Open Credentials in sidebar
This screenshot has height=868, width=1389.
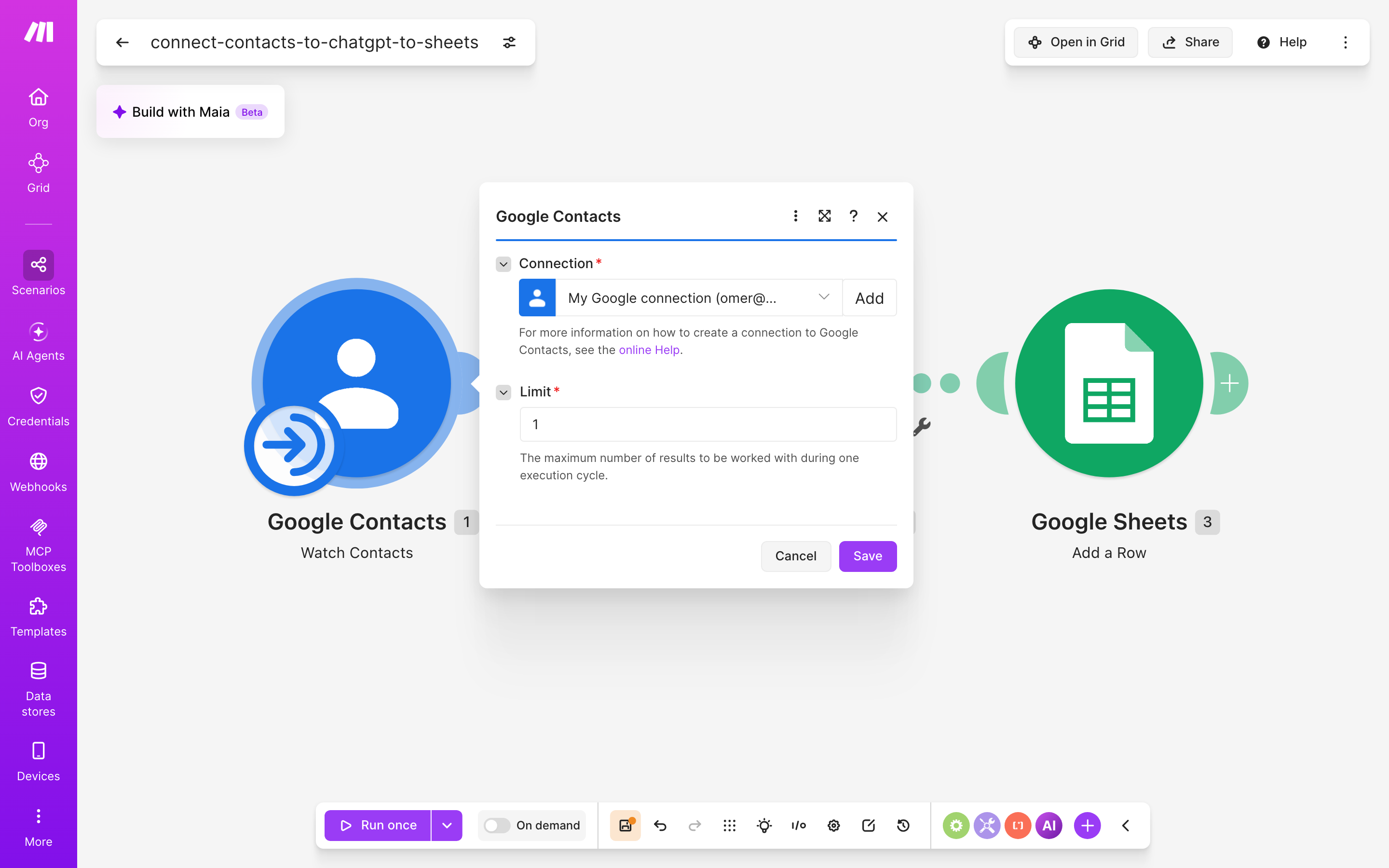39,407
